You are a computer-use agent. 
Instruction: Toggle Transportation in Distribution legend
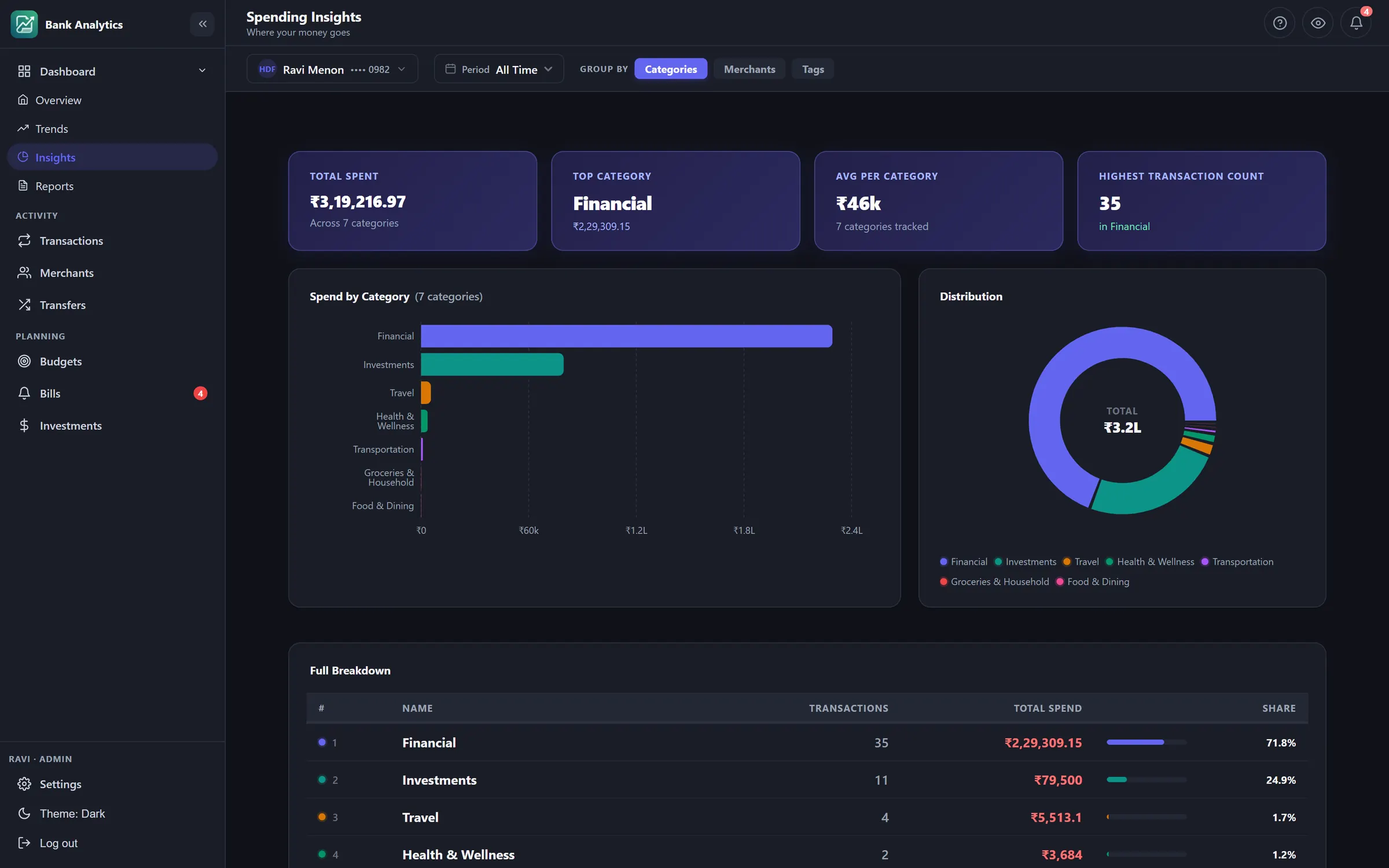click(x=1237, y=562)
